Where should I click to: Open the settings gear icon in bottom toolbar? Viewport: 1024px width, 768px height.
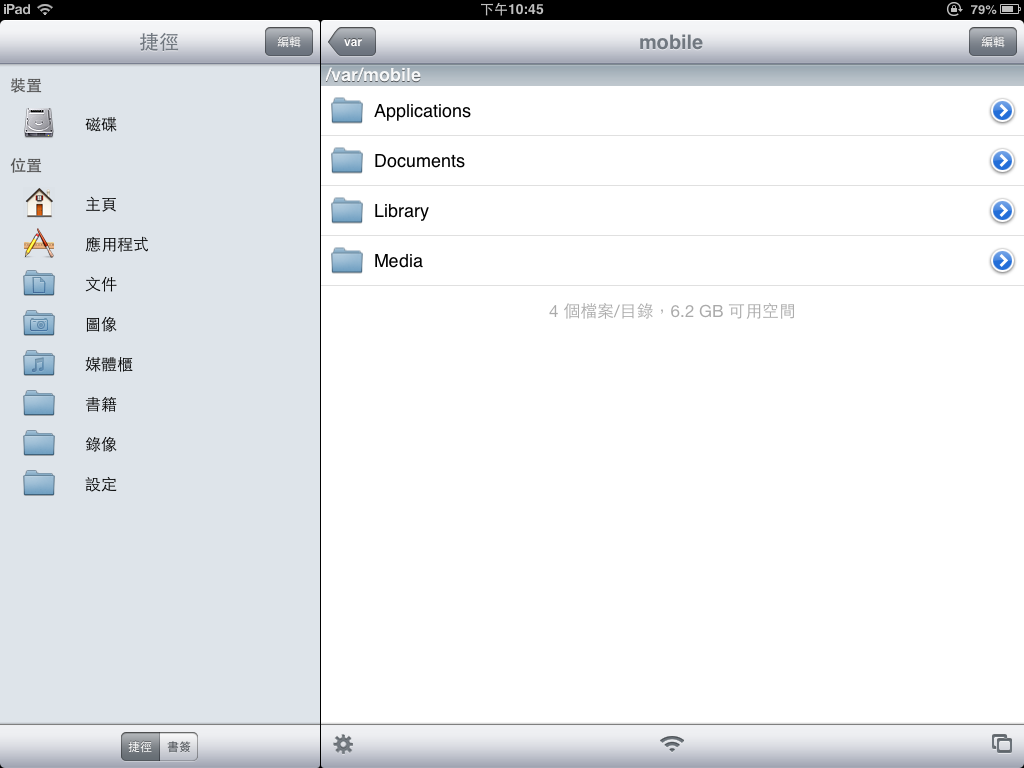click(x=343, y=744)
